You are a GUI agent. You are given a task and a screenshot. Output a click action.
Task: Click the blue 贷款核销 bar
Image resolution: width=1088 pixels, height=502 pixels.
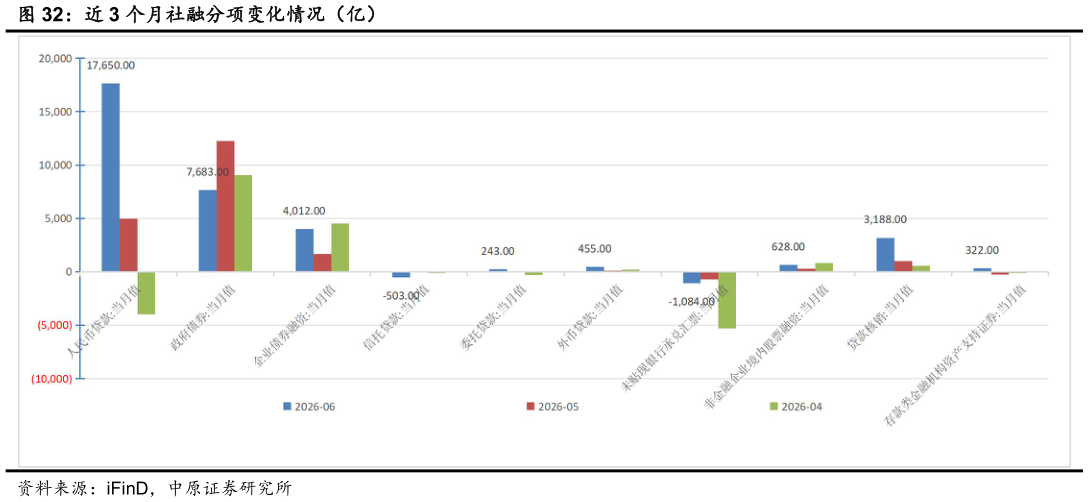click(x=885, y=255)
